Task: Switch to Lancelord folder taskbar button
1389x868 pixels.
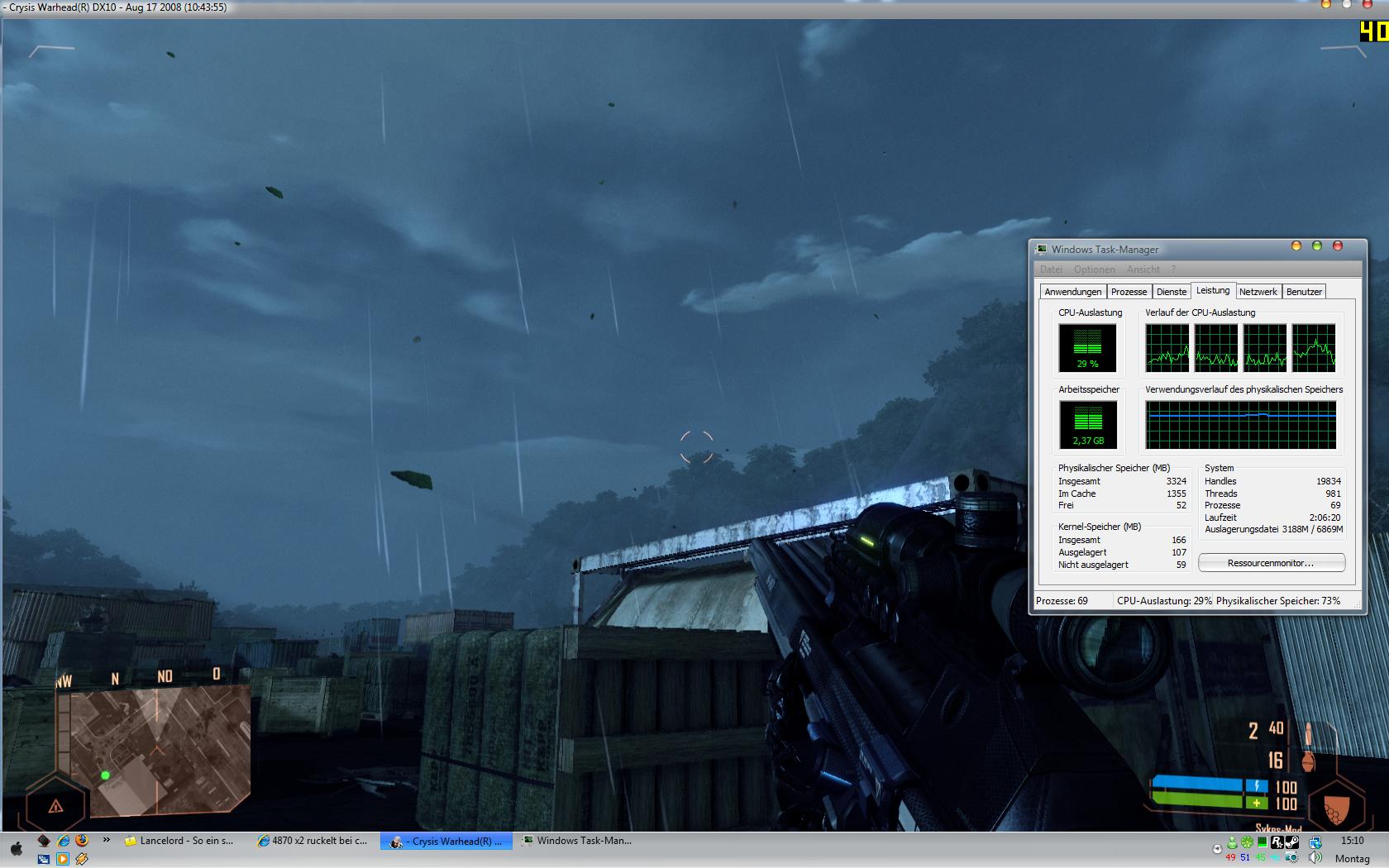Action: coord(180,841)
